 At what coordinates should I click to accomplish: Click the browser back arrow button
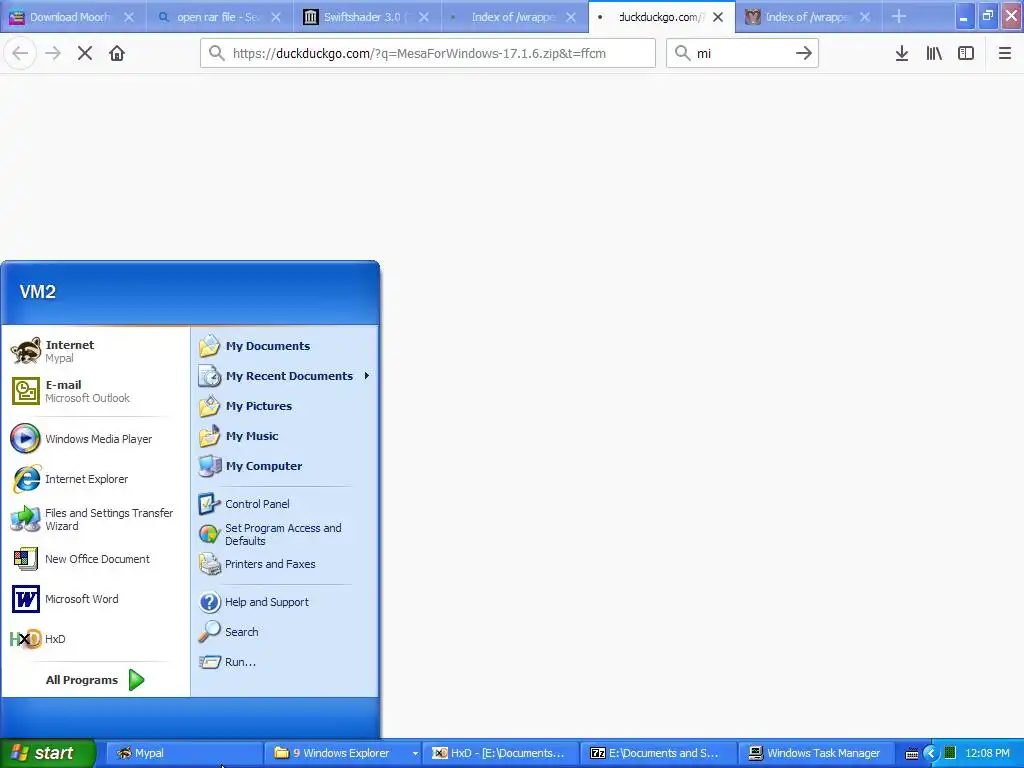pyautogui.click(x=20, y=54)
